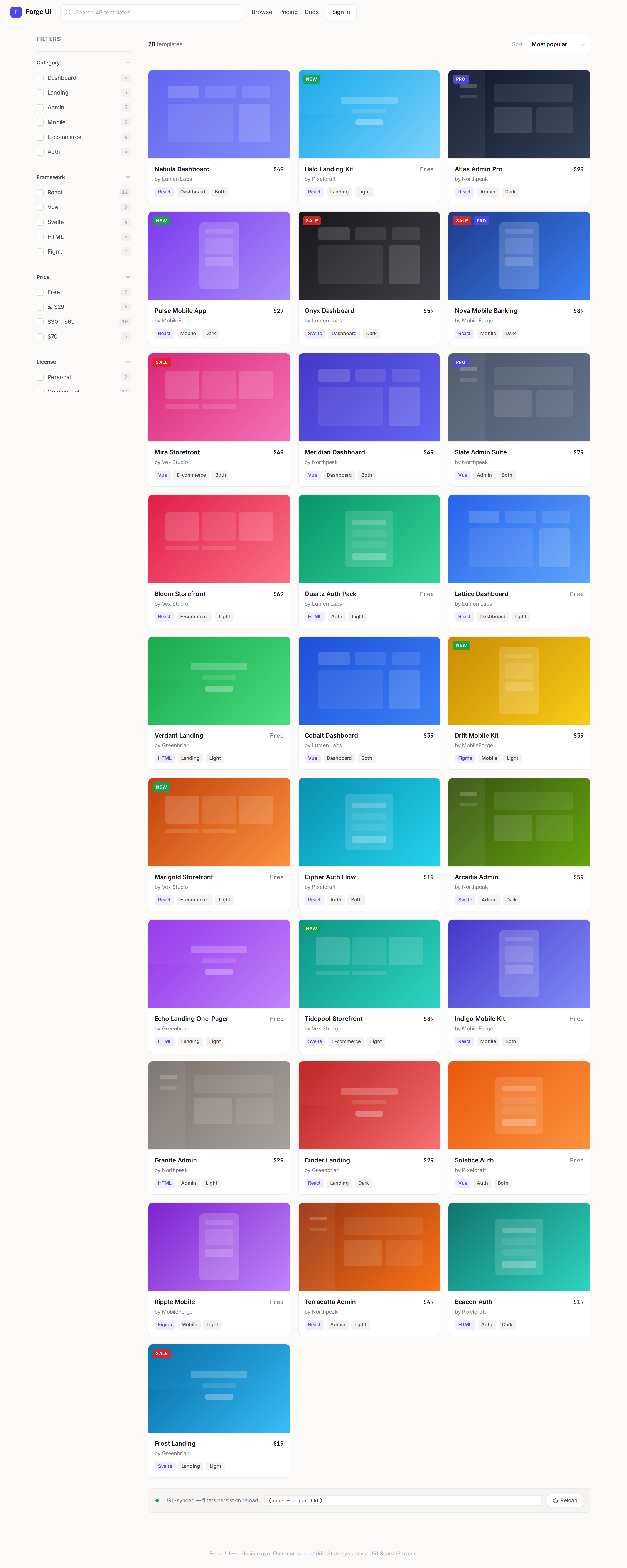627x1568 pixels.
Task: Click the Slate Admin Suite title
Action: (480, 452)
